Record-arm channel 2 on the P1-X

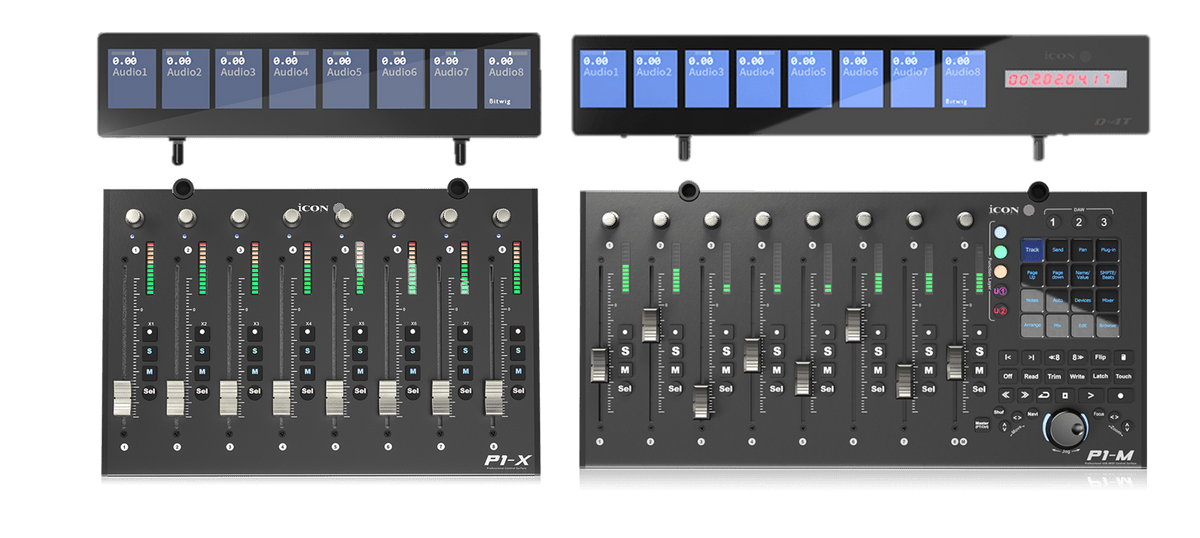202,332
